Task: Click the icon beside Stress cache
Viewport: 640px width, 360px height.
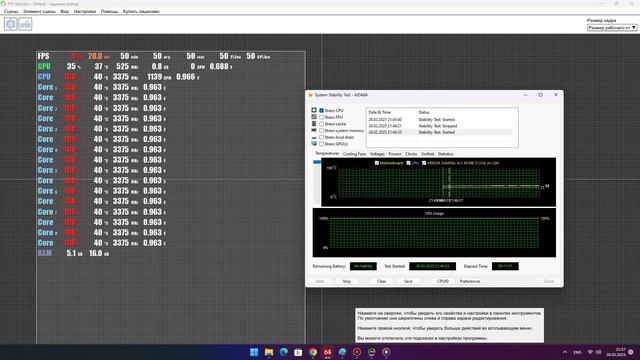Action: click(x=314, y=124)
